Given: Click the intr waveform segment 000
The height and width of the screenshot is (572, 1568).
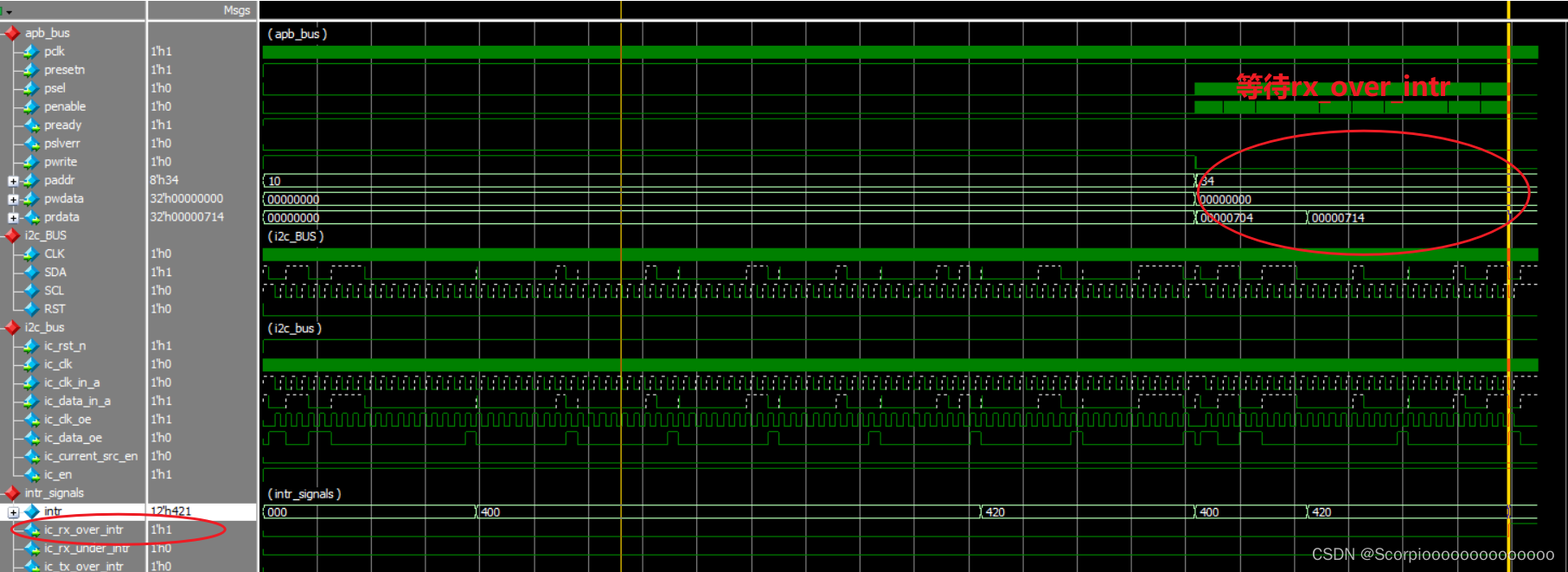Looking at the screenshot, I should pos(369,512).
